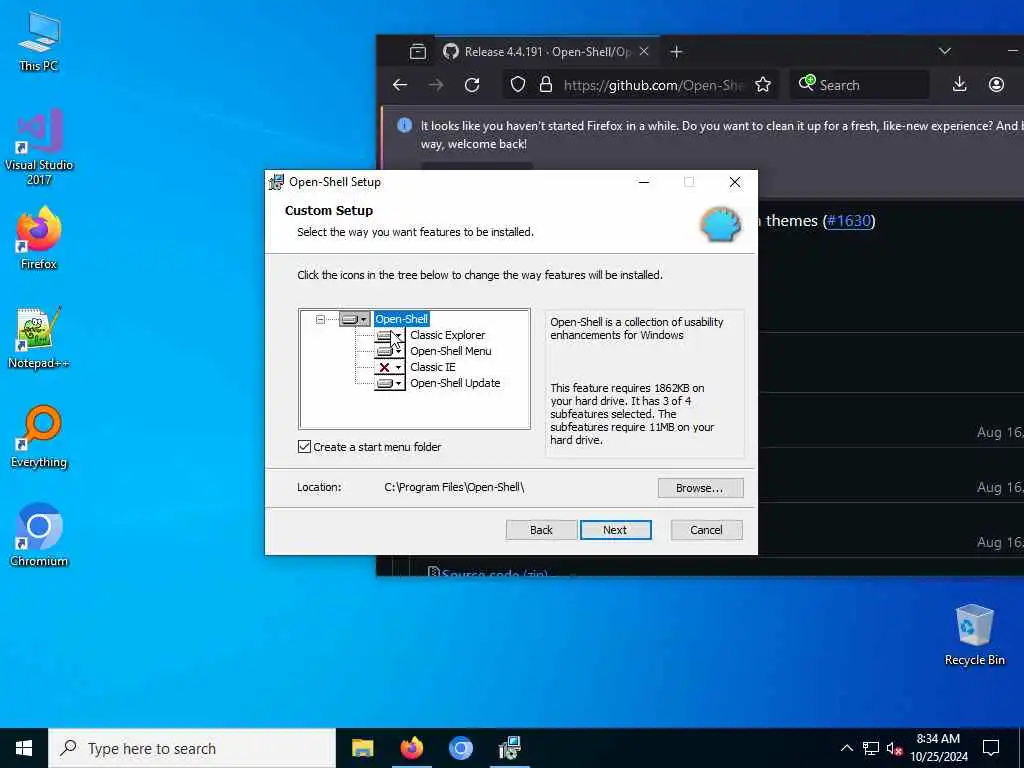Open the #1630 issue link
1024x768 pixels.
click(849, 221)
